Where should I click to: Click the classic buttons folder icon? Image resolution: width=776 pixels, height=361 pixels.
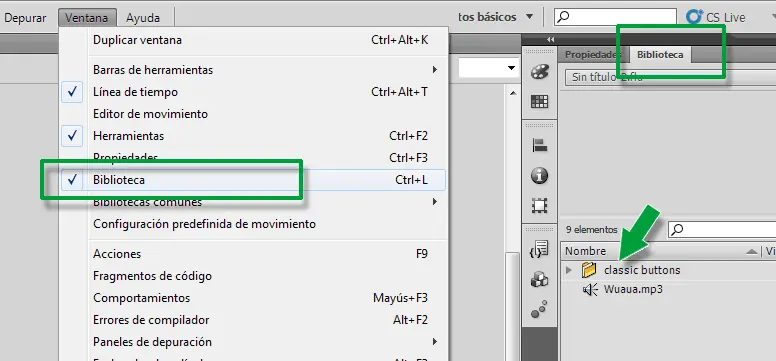coord(589,270)
